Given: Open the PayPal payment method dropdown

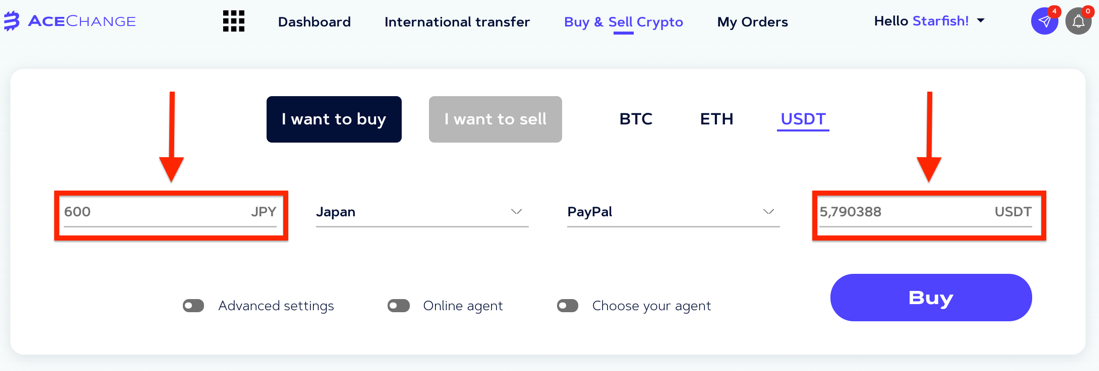Looking at the screenshot, I should pos(673,212).
